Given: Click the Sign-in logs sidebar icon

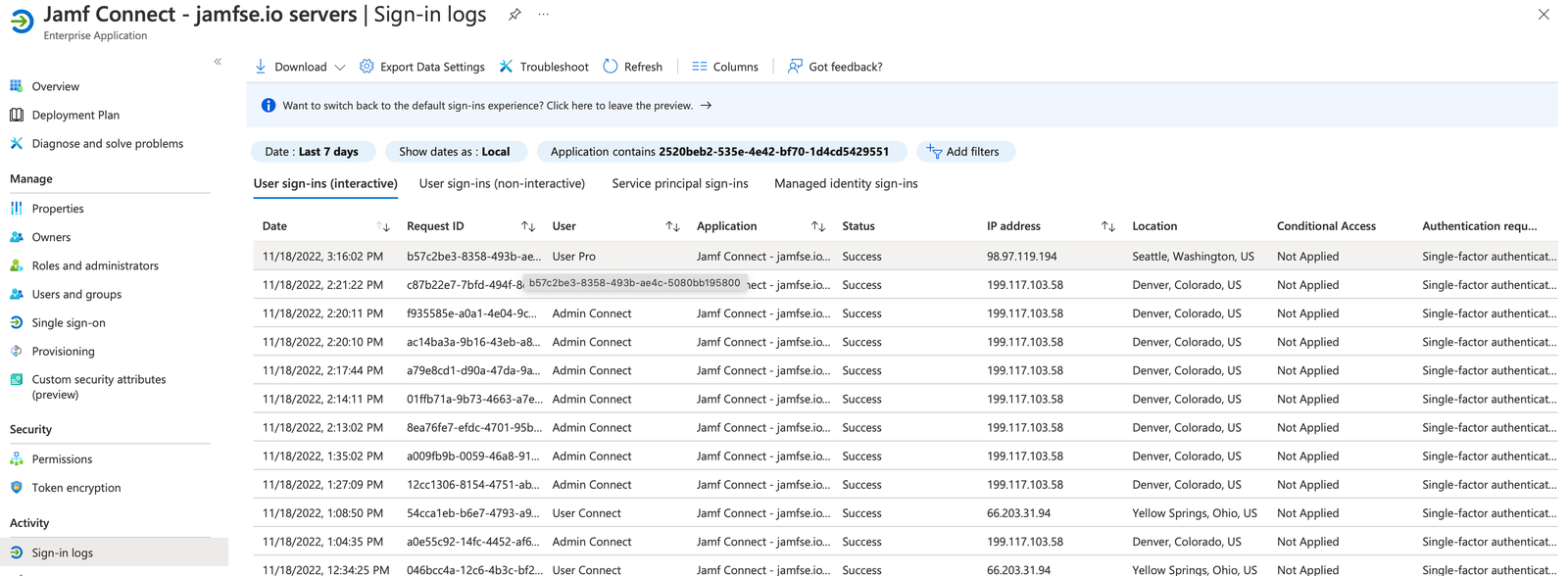Looking at the screenshot, I should click(17, 552).
